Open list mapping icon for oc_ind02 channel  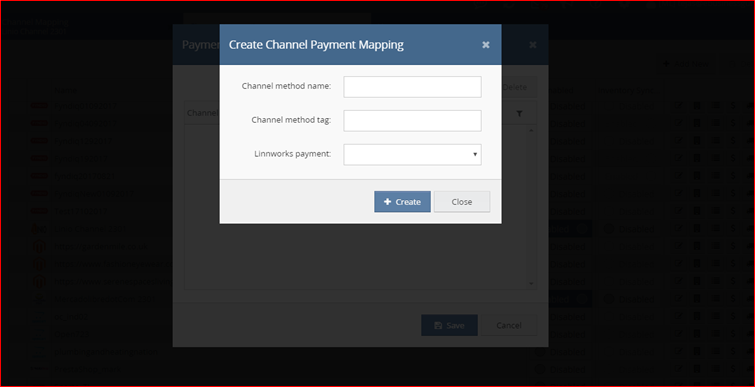[716, 317]
